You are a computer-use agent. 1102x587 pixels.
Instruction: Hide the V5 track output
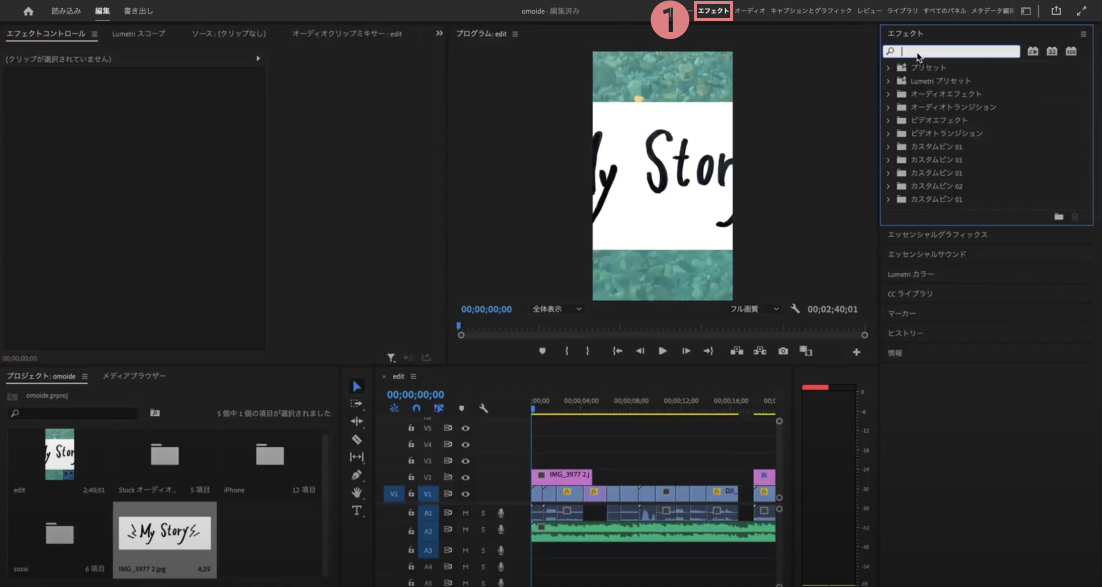tap(465, 428)
